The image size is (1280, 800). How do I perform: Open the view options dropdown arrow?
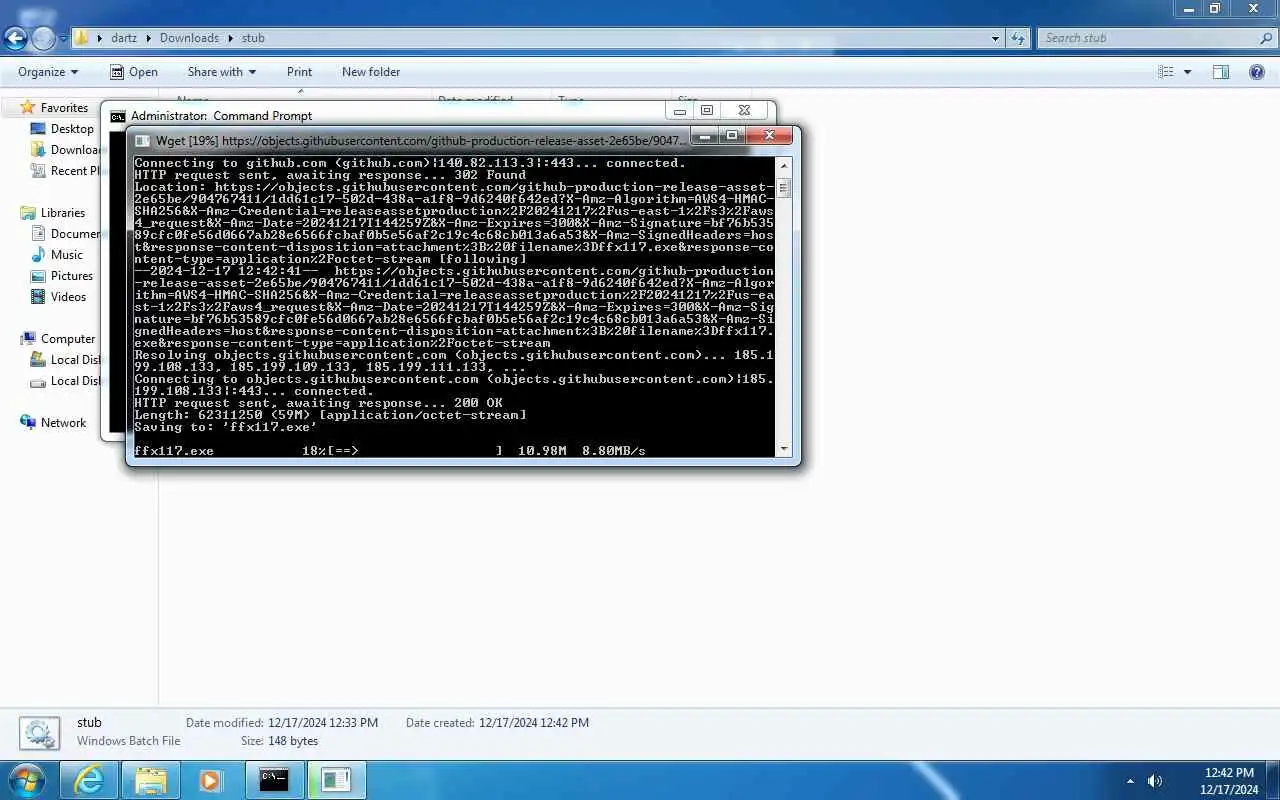[1187, 72]
